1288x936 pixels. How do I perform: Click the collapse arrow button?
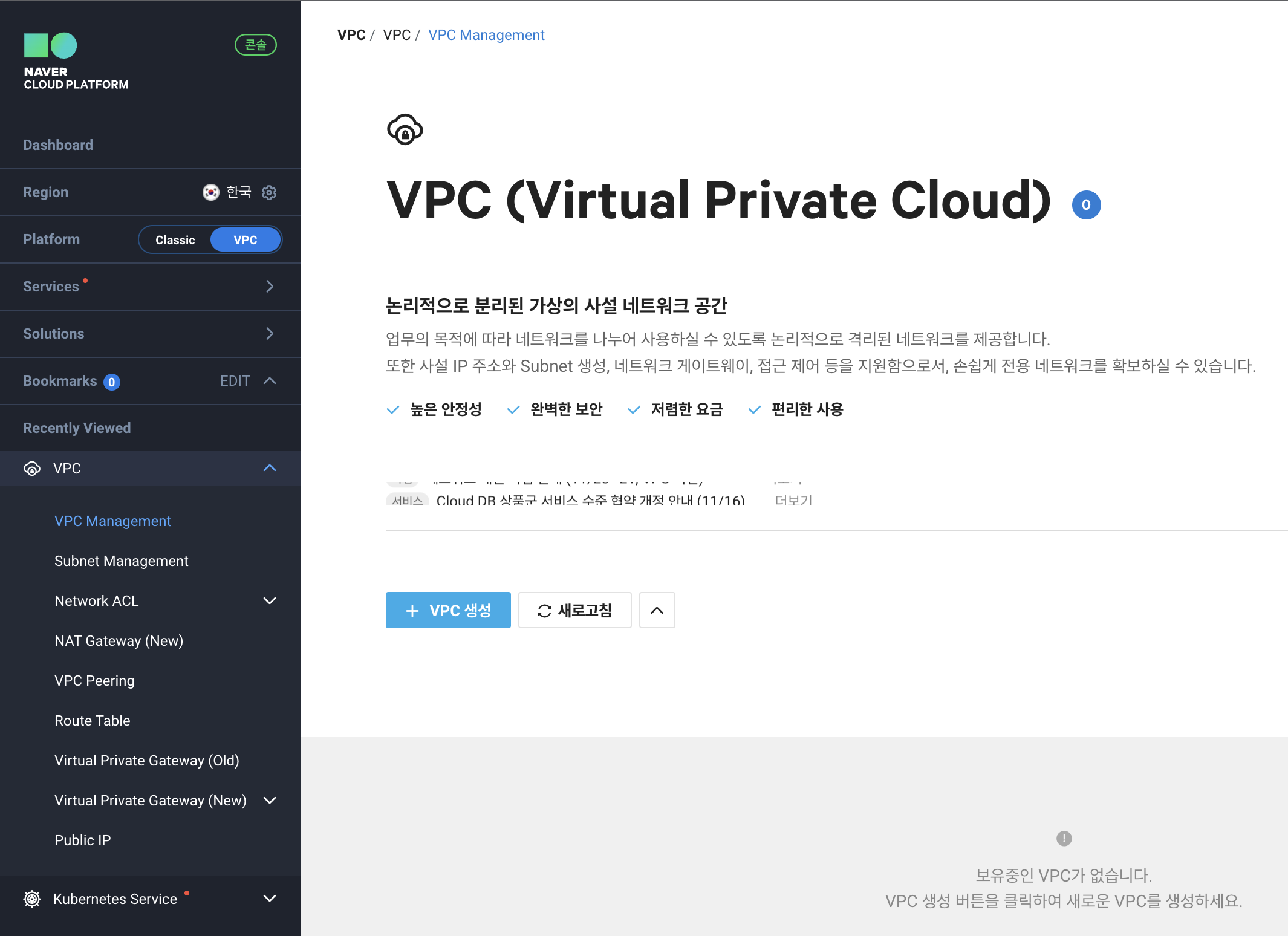pos(656,610)
